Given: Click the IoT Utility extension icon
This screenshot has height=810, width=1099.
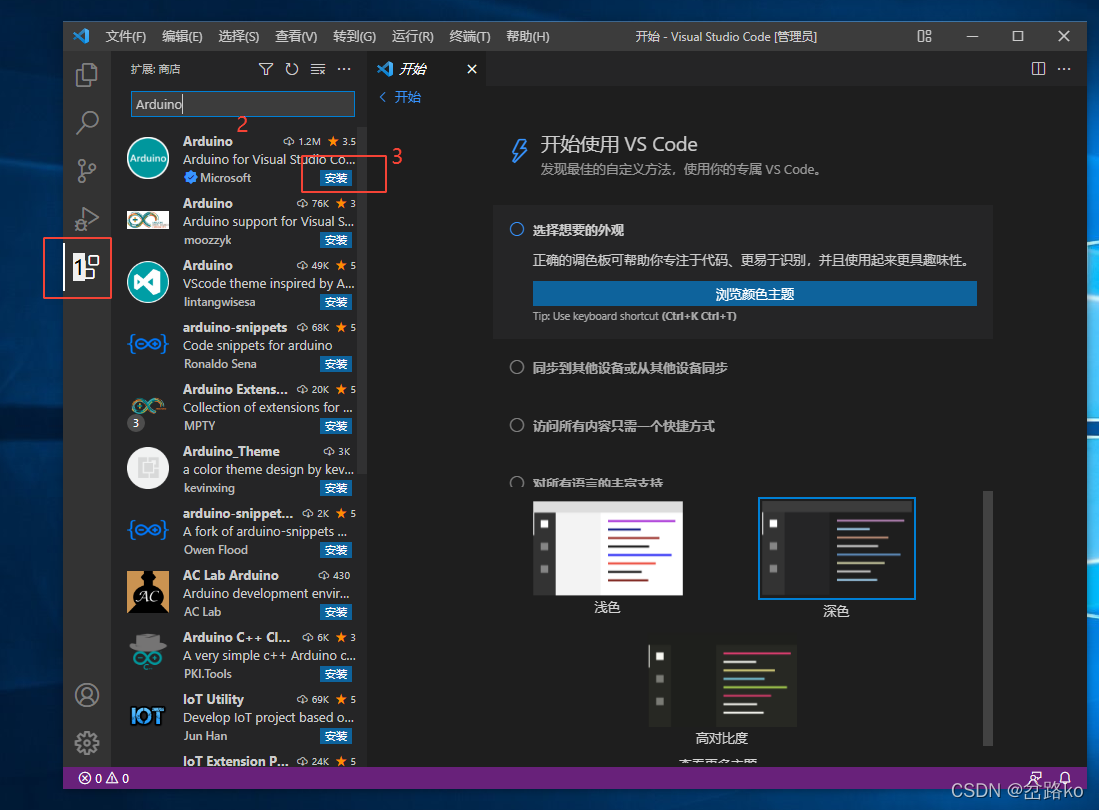Looking at the screenshot, I should [148, 716].
